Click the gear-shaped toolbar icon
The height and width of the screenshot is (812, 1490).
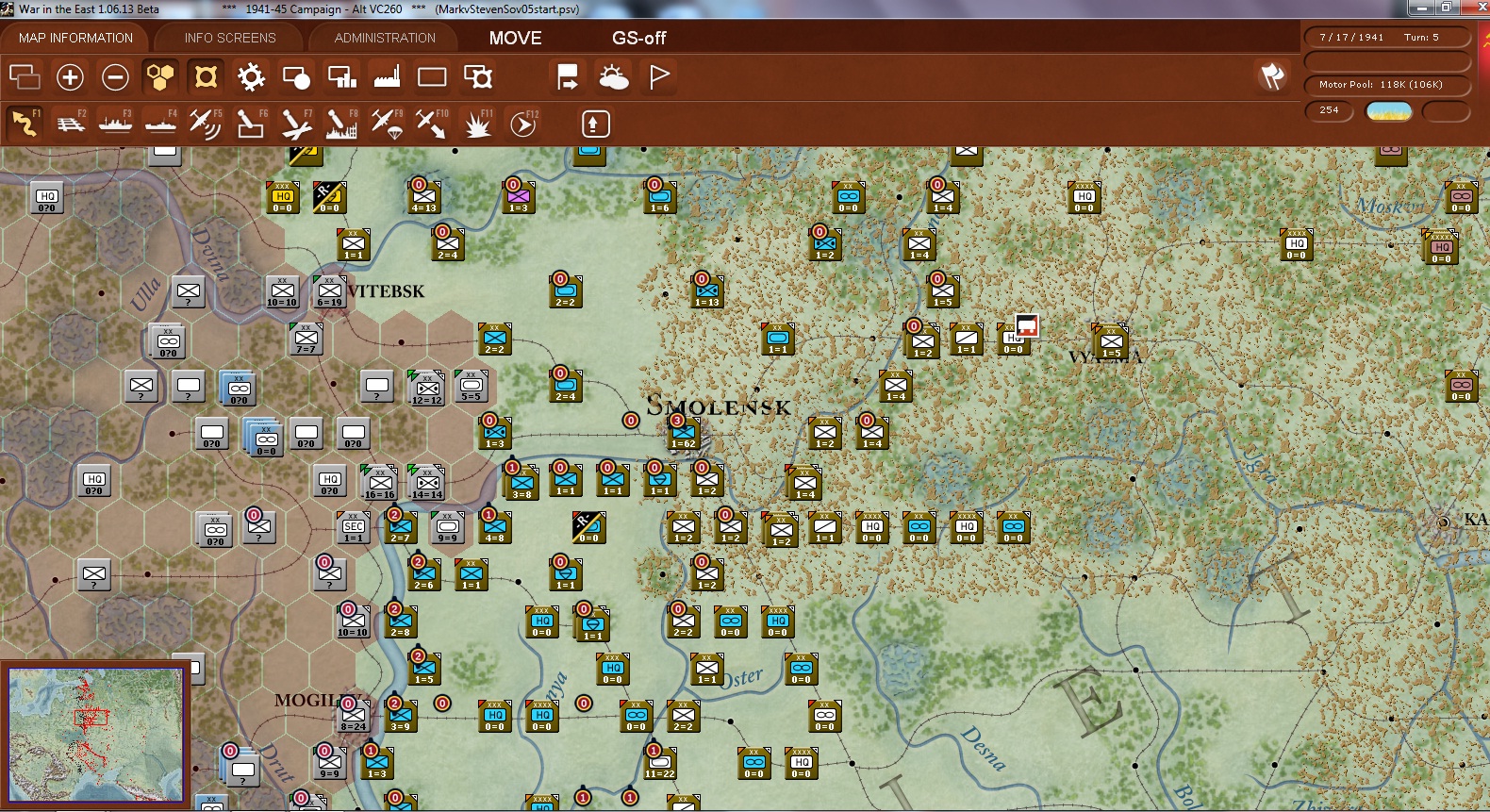pos(251,77)
